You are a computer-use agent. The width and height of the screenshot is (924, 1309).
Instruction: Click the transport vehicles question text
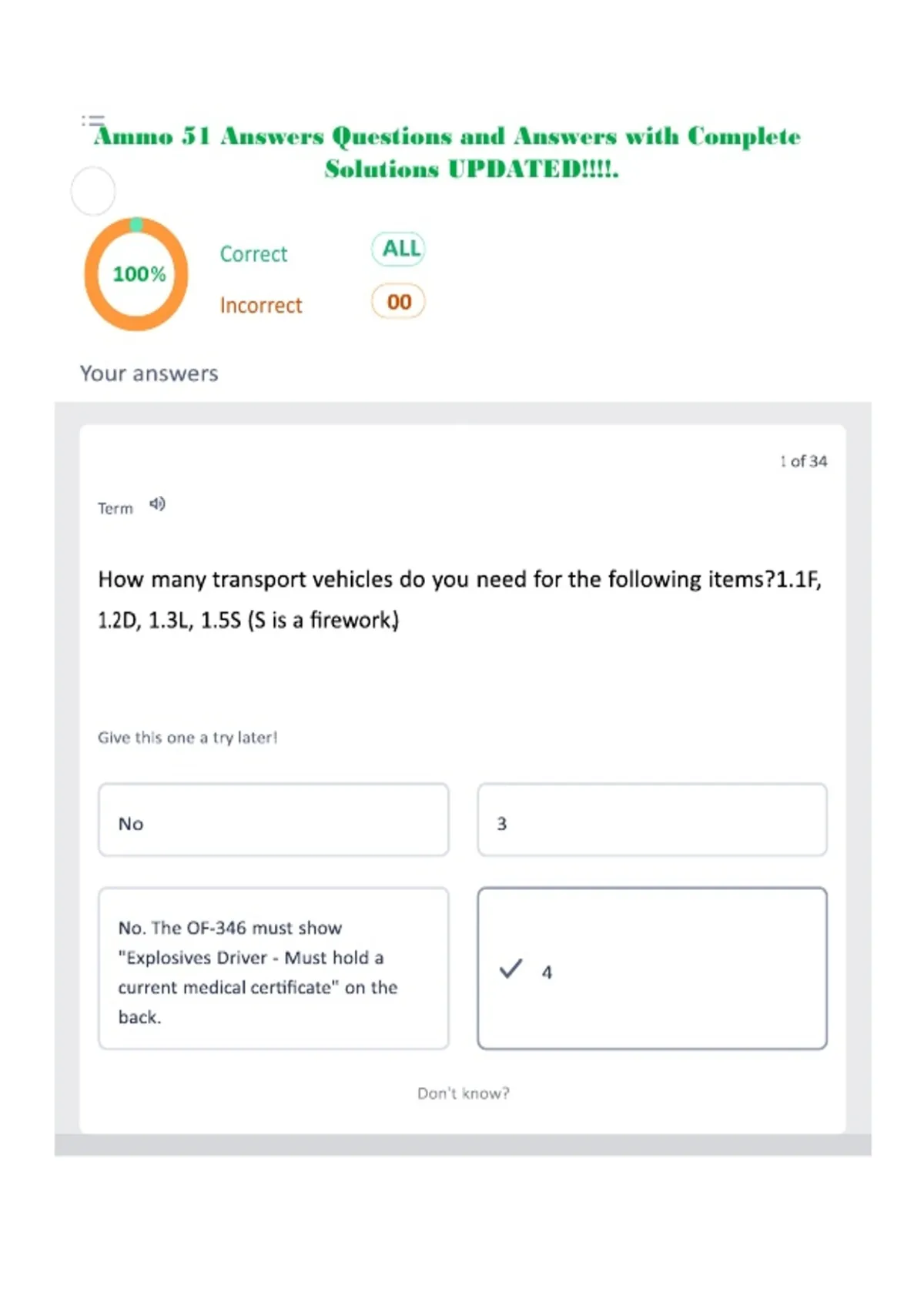coord(460,599)
